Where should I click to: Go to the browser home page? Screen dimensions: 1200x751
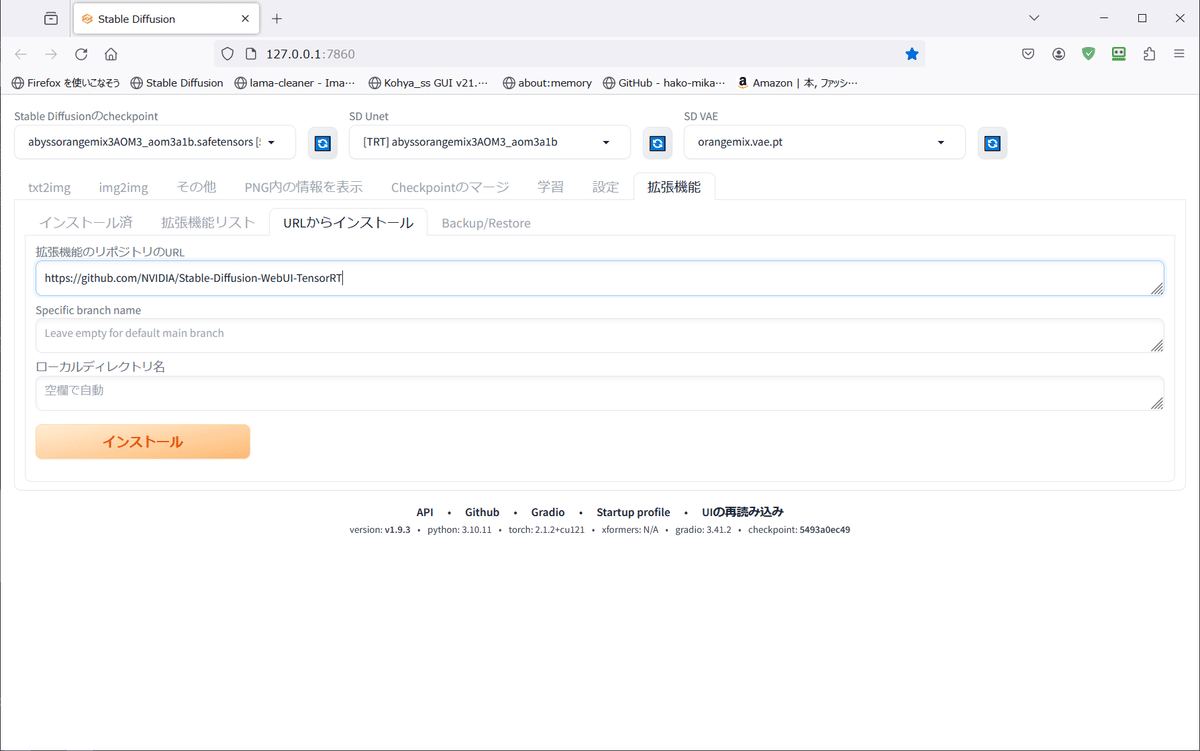click(x=111, y=54)
